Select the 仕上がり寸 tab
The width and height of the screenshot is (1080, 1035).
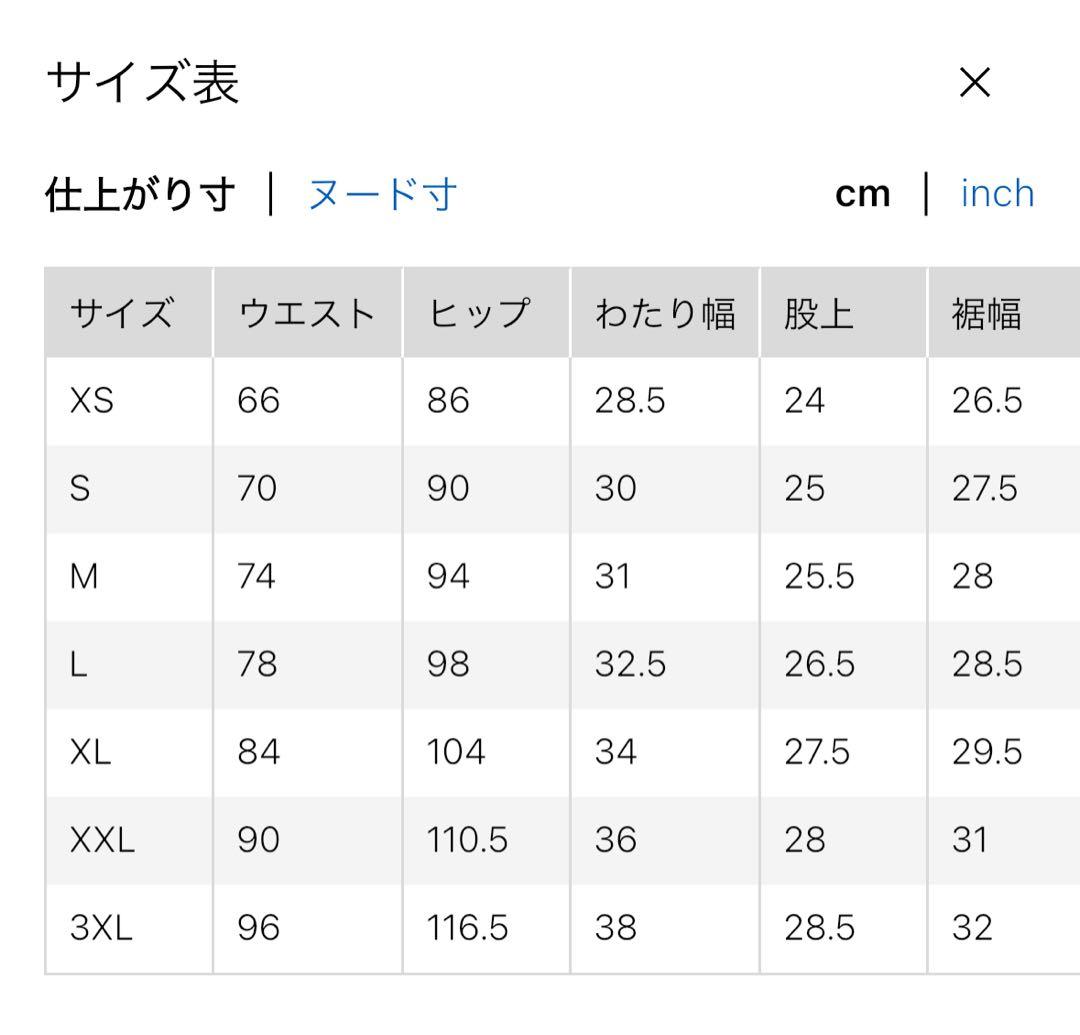click(140, 194)
